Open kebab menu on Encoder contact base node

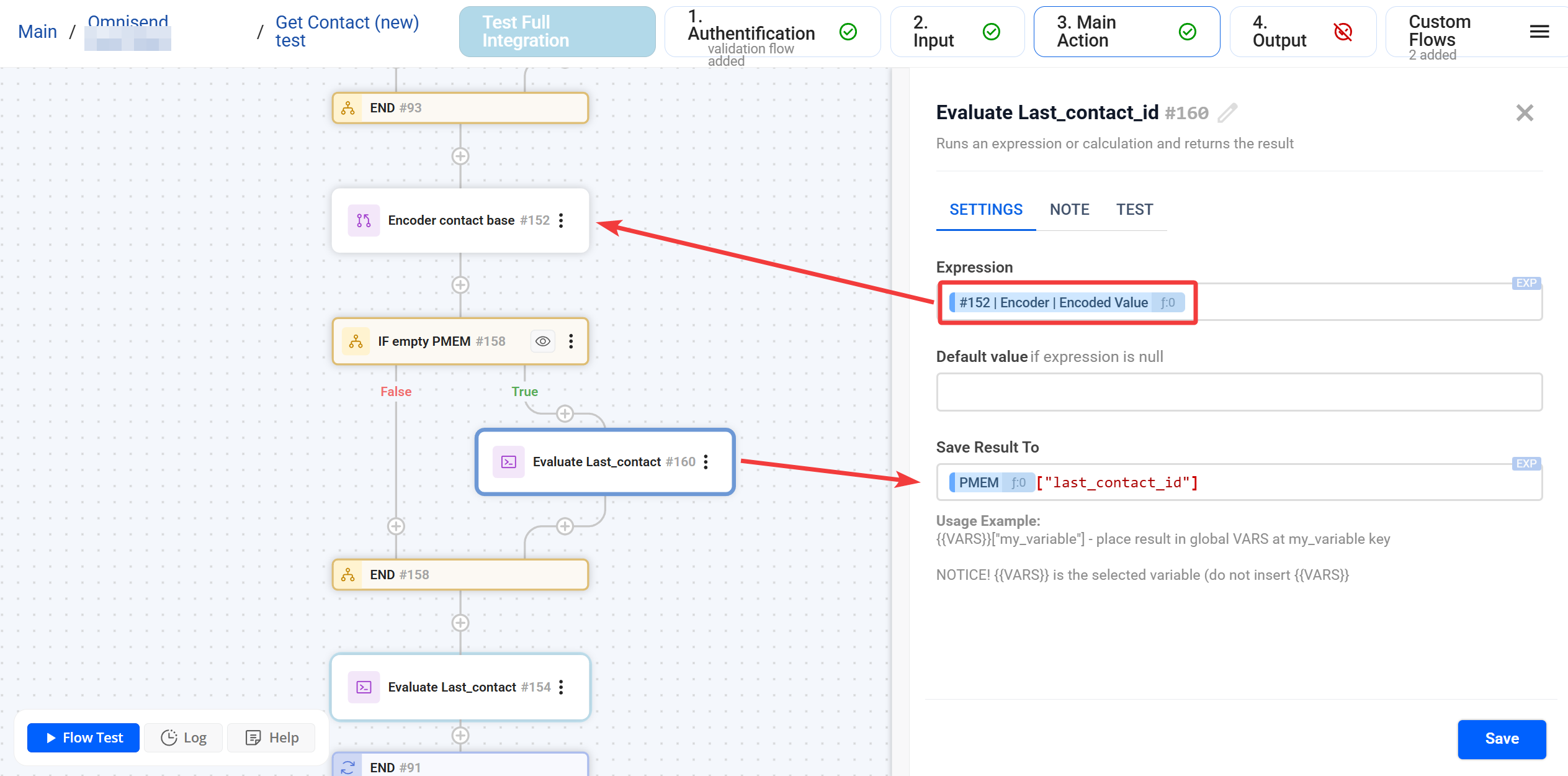pyautogui.click(x=561, y=220)
